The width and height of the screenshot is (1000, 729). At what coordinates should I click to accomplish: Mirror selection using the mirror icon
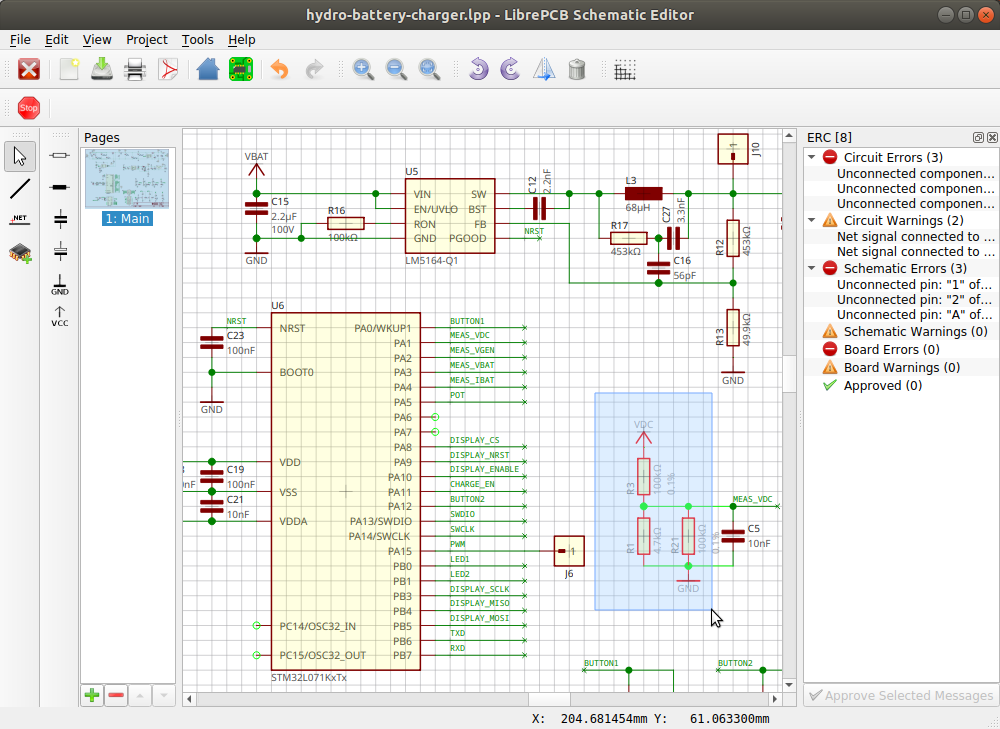543,69
